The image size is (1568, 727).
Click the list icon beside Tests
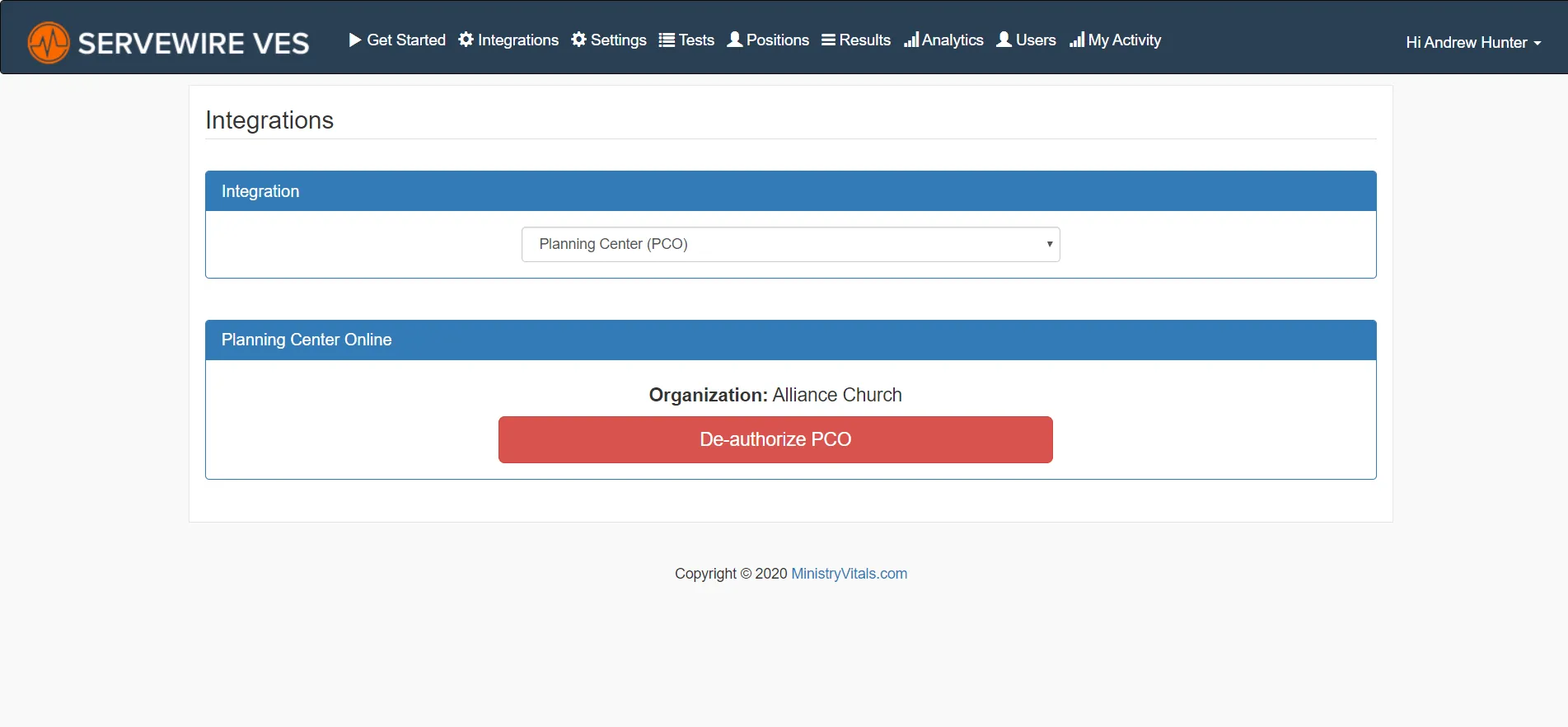tap(667, 40)
